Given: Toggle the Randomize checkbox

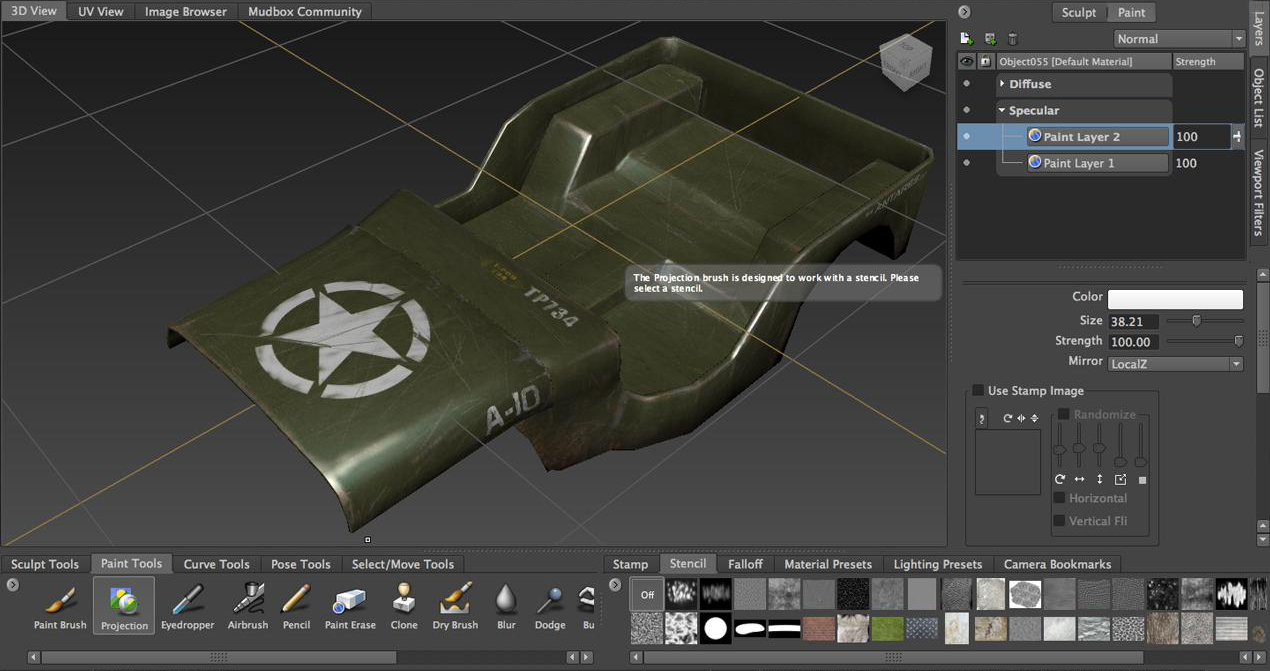Looking at the screenshot, I should tap(1063, 414).
